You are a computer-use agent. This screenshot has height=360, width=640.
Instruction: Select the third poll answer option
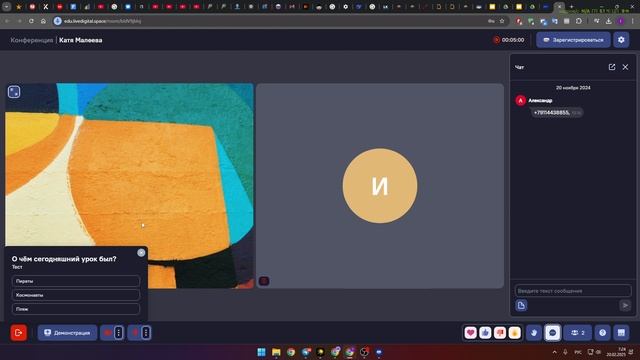point(76,309)
